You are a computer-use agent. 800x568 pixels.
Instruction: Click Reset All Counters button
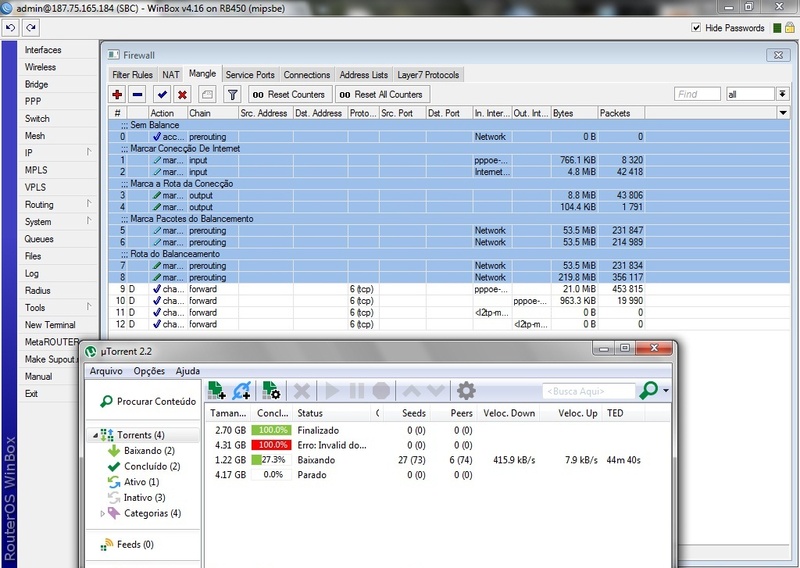pyautogui.click(x=382, y=94)
